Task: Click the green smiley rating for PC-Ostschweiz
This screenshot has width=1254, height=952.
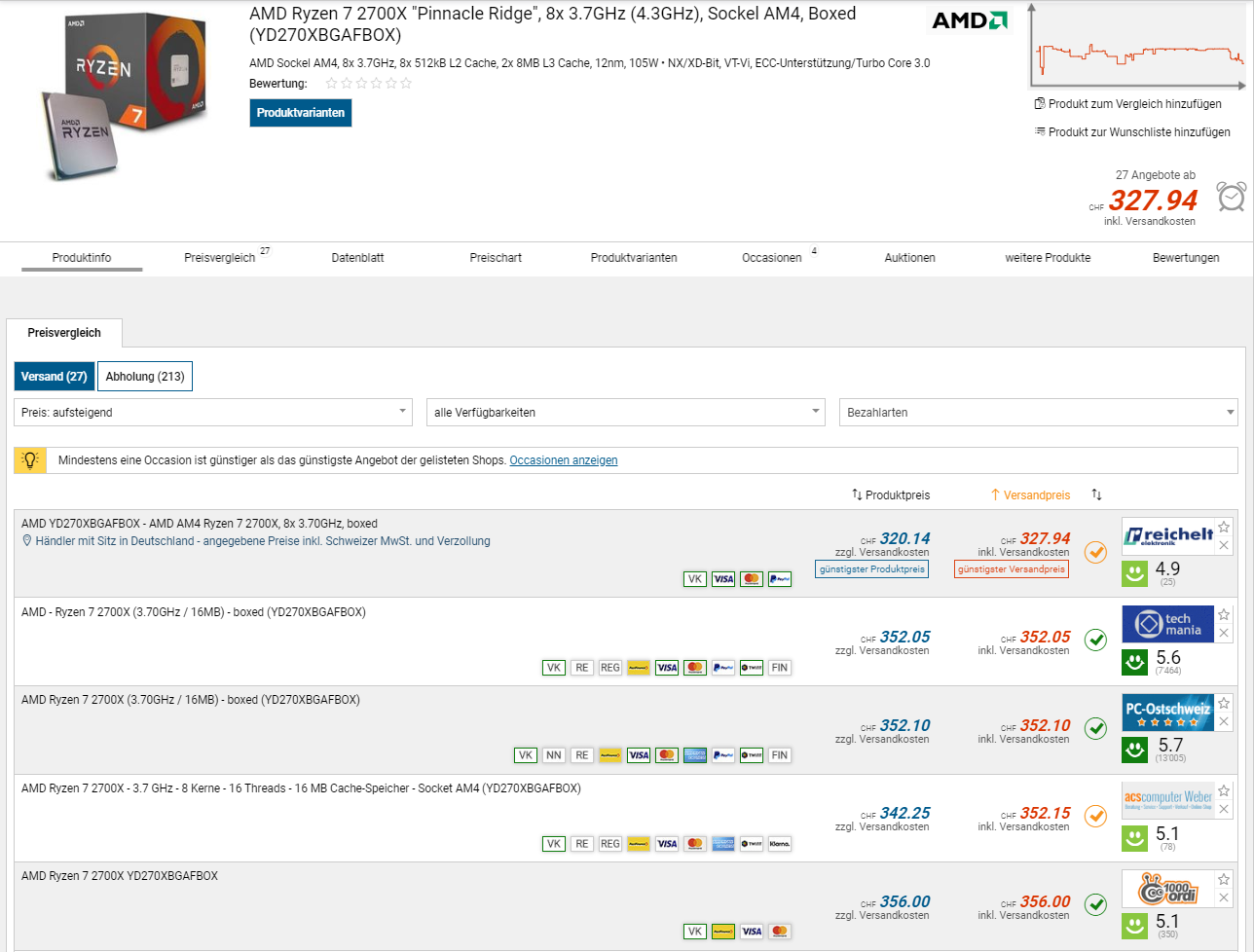Action: 1134,751
